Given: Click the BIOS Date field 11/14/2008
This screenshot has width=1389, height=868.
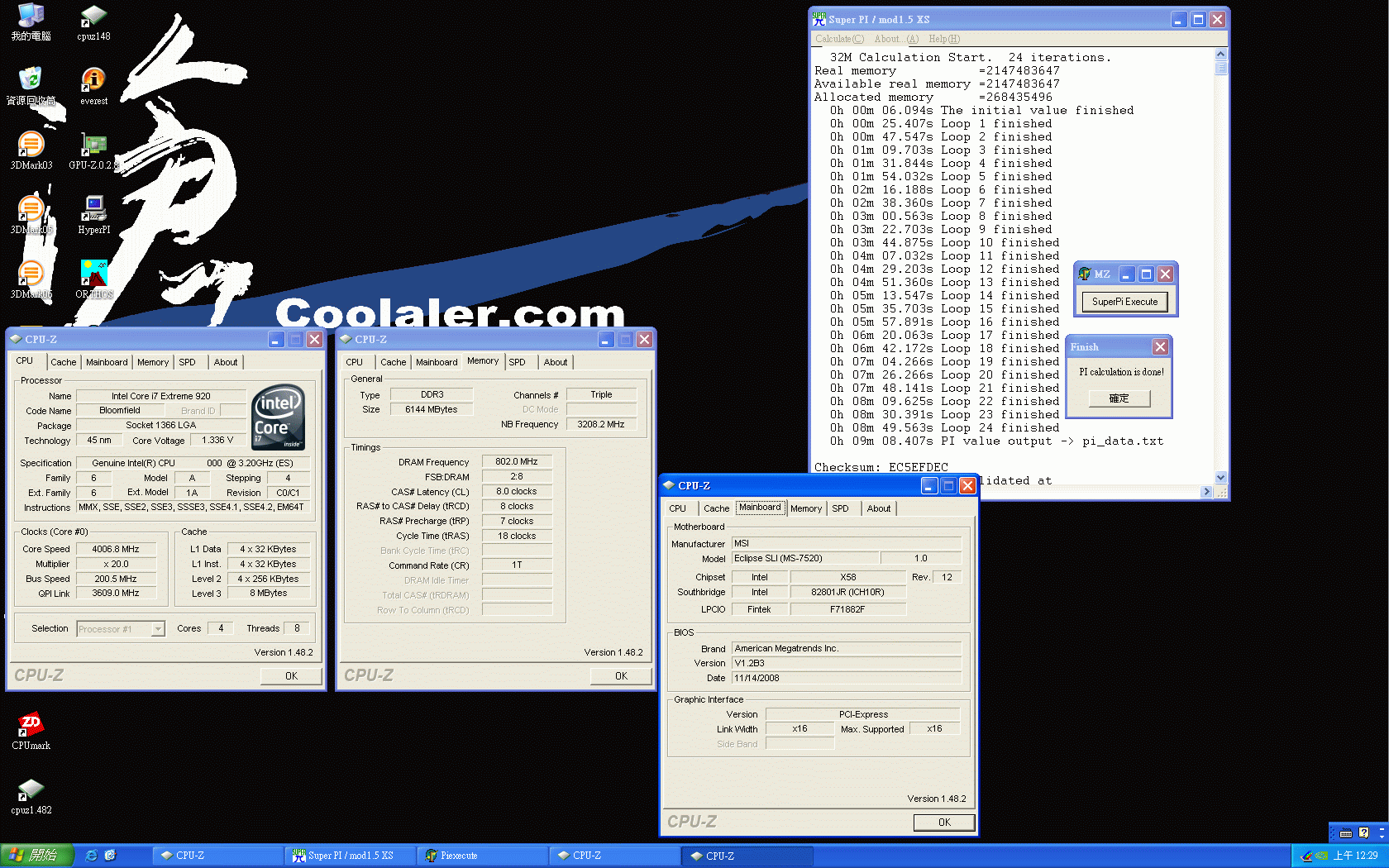Looking at the screenshot, I should tap(847, 678).
